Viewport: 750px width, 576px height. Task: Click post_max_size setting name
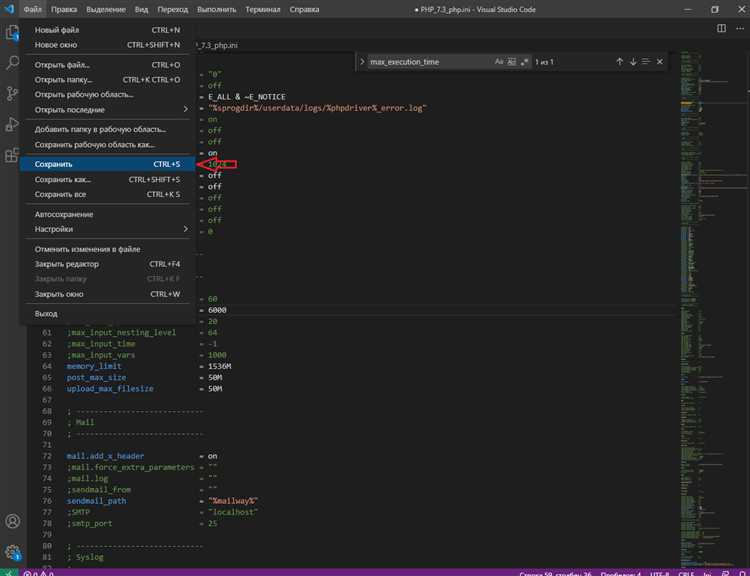pyautogui.click(x=96, y=377)
